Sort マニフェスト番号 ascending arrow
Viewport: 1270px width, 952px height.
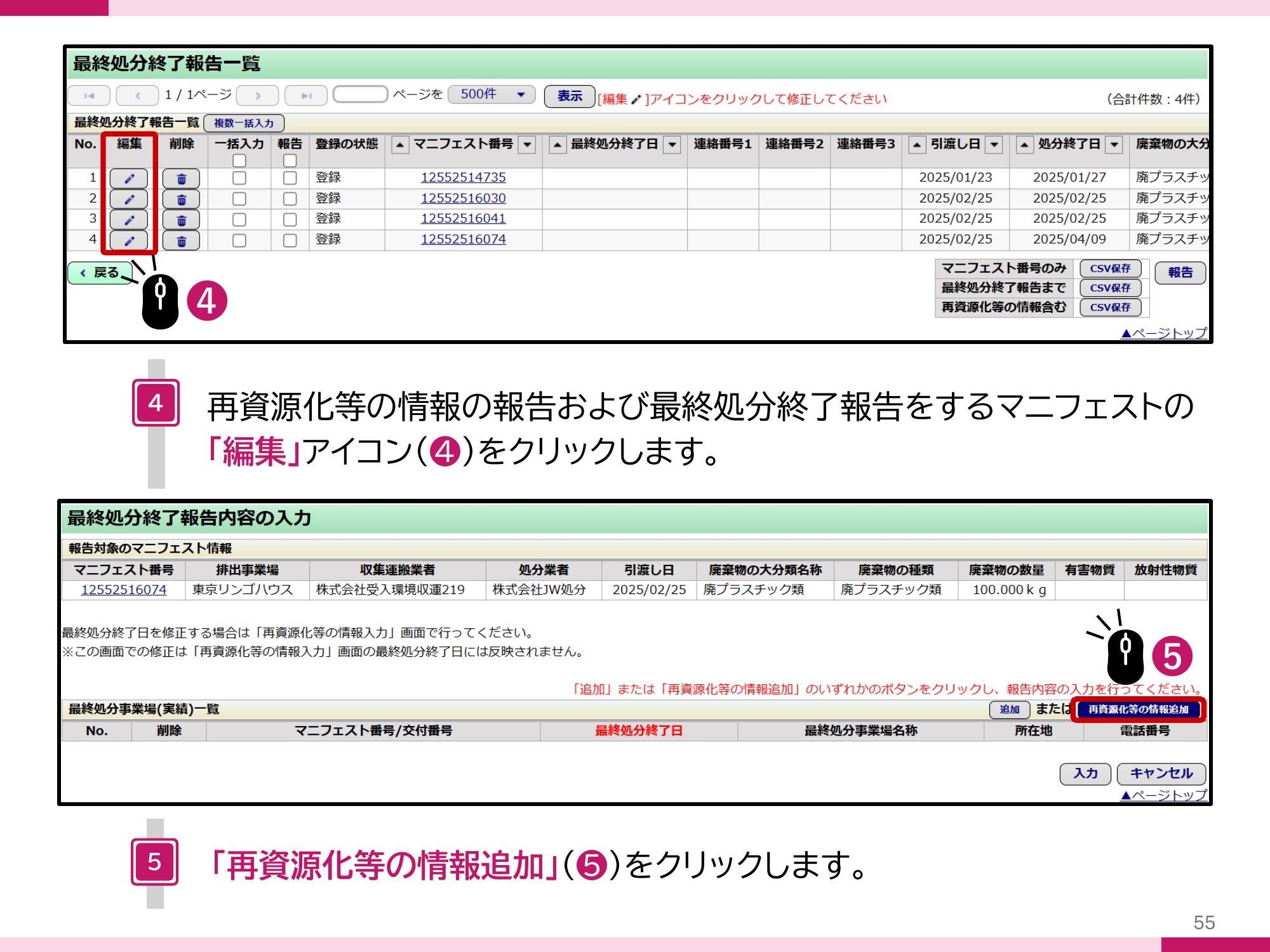click(x=399, y=145)
